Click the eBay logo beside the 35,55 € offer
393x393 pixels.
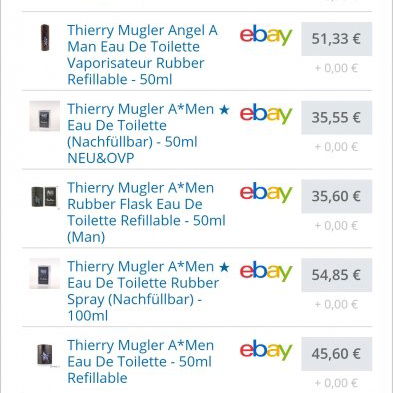(x=266, y=114)
